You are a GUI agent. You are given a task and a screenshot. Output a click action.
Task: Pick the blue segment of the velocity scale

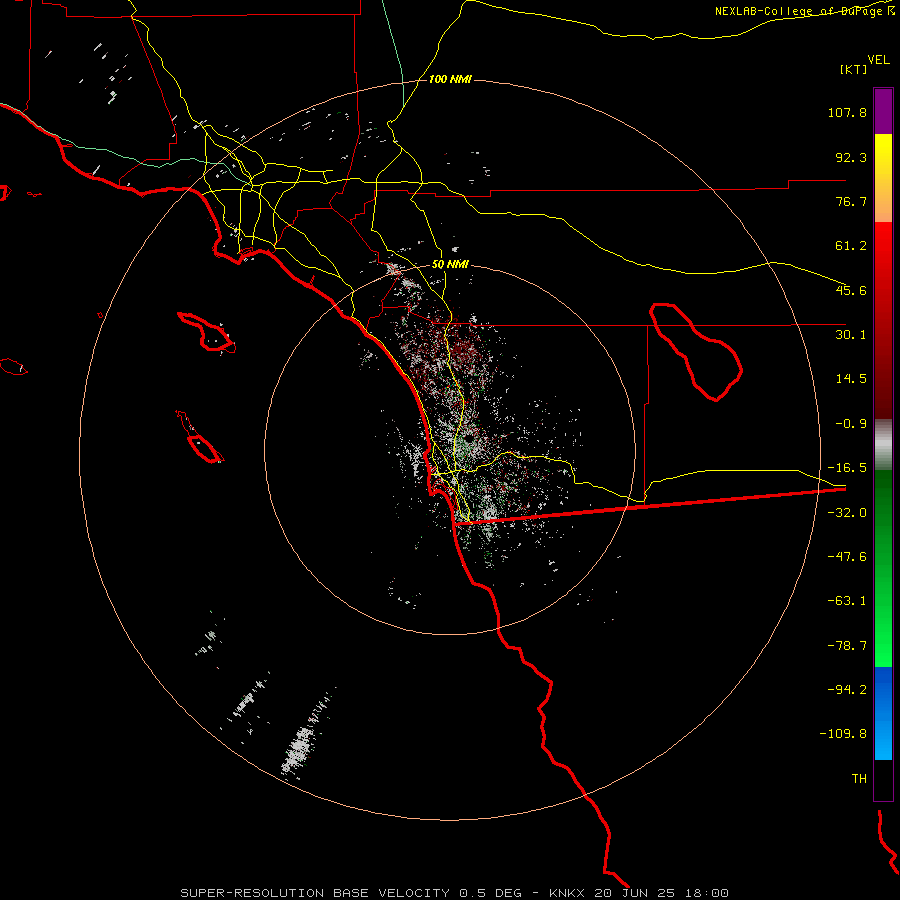pos(883,713)
